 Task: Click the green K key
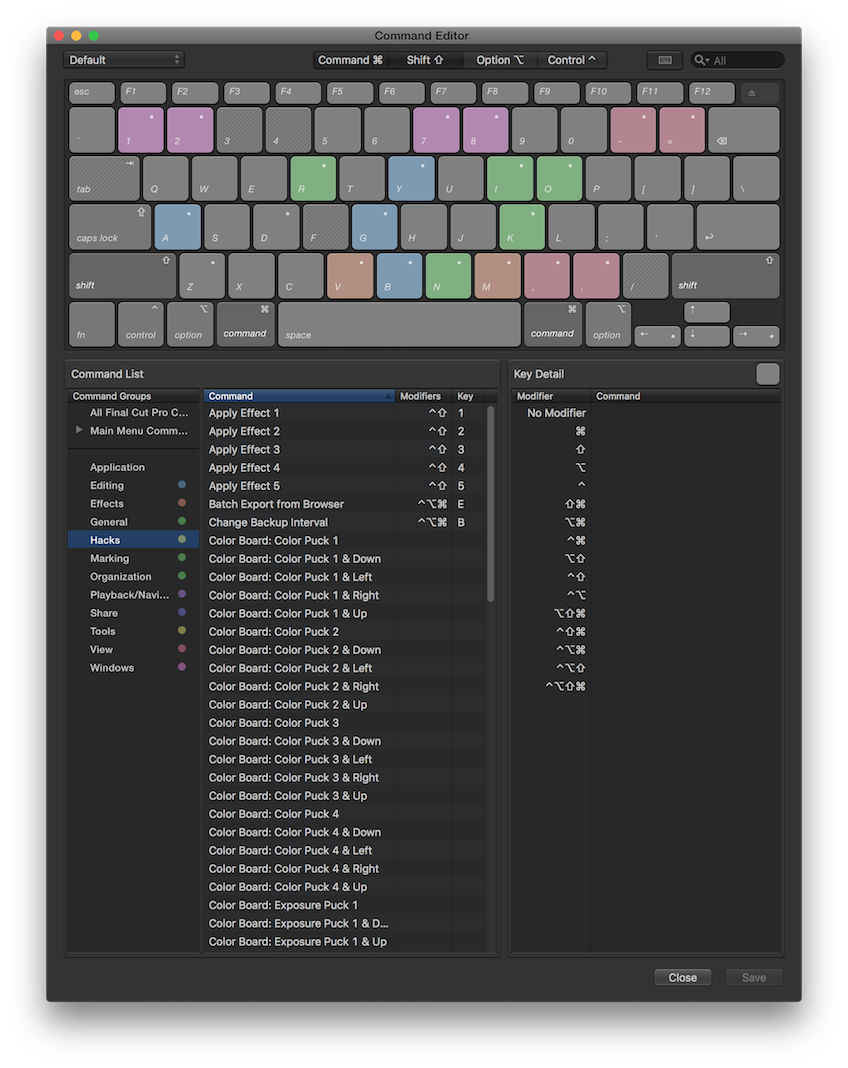click(x=521, y=227)
